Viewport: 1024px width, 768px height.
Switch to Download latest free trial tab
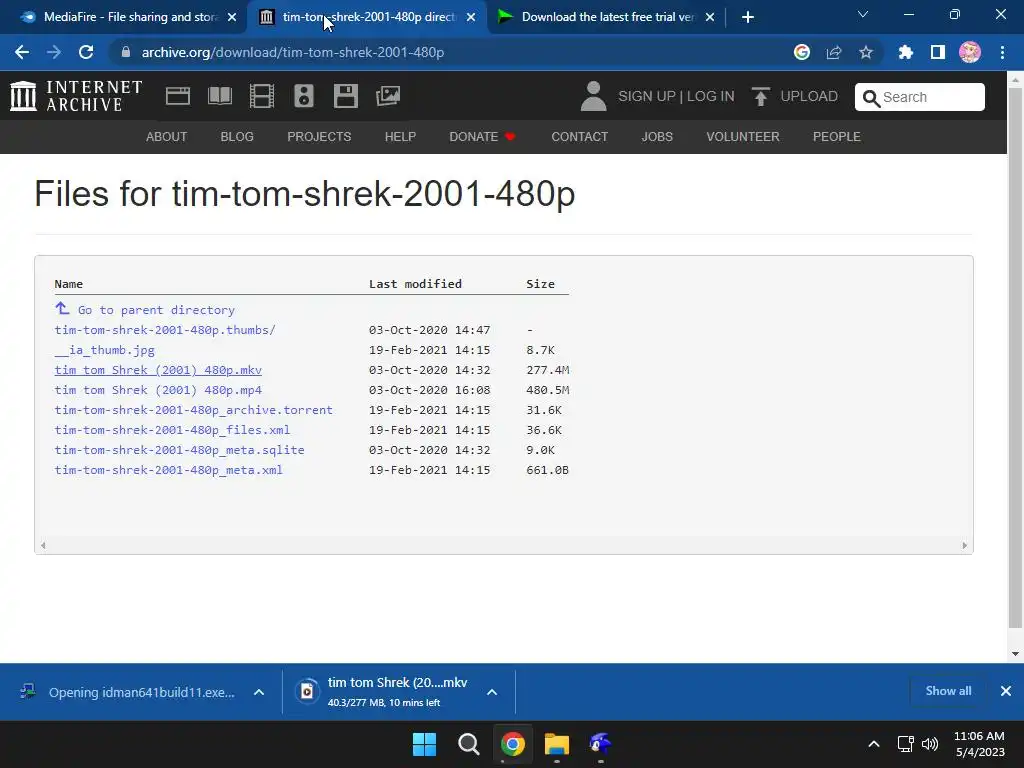[606, 17]
